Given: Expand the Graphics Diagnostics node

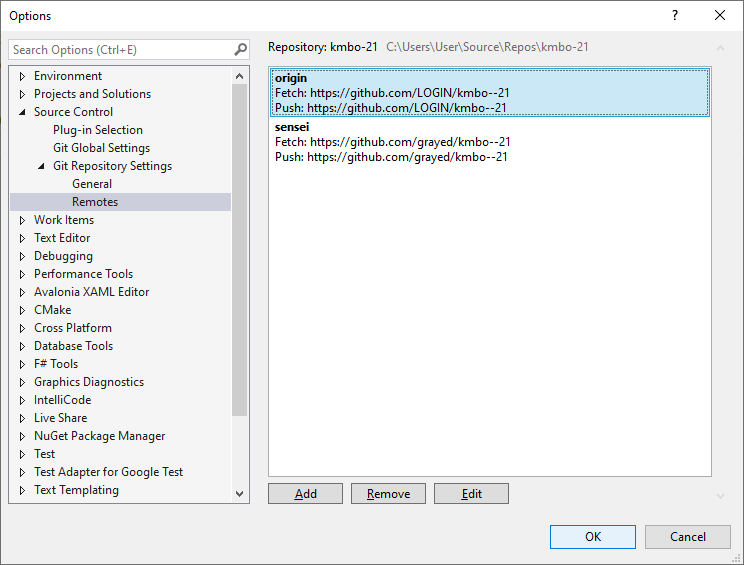Looking at the screenshot, I should pos(22,382).
